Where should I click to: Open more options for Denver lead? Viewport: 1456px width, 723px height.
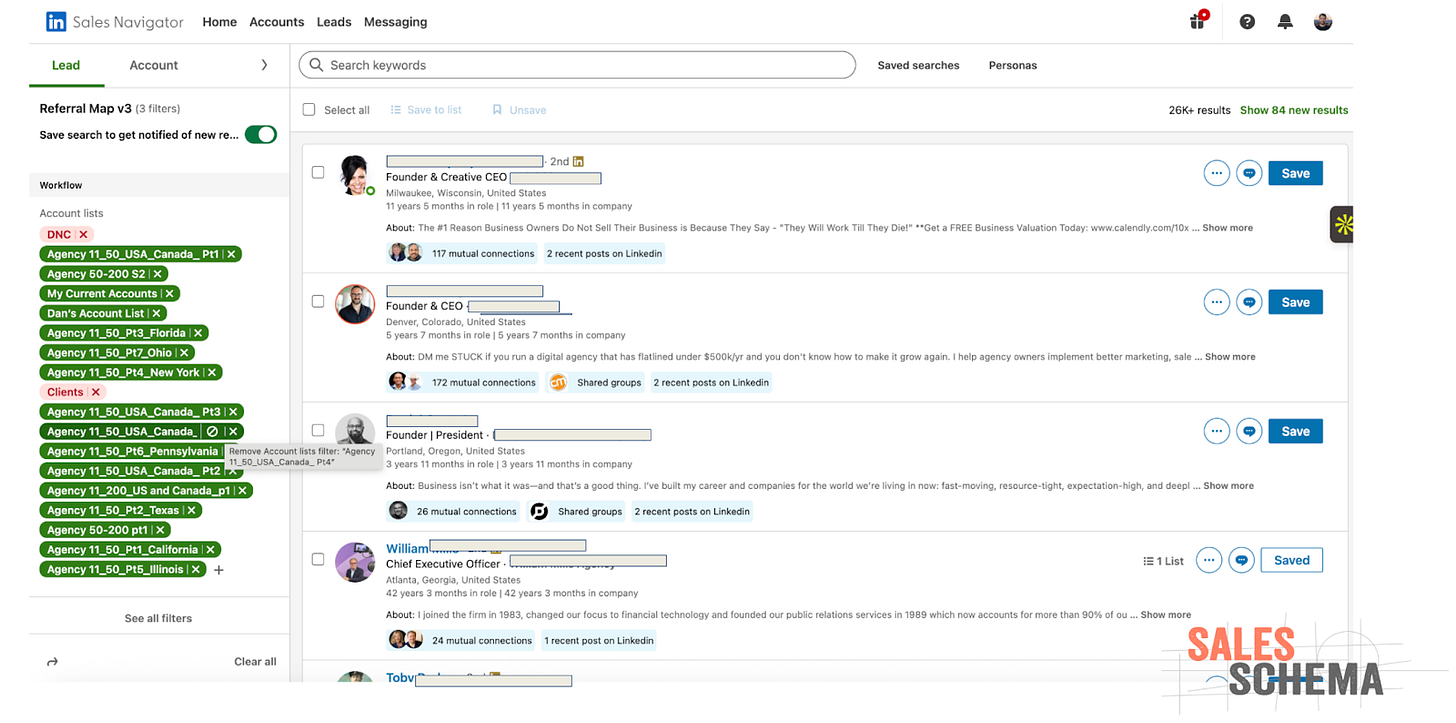coord(1216,302)
